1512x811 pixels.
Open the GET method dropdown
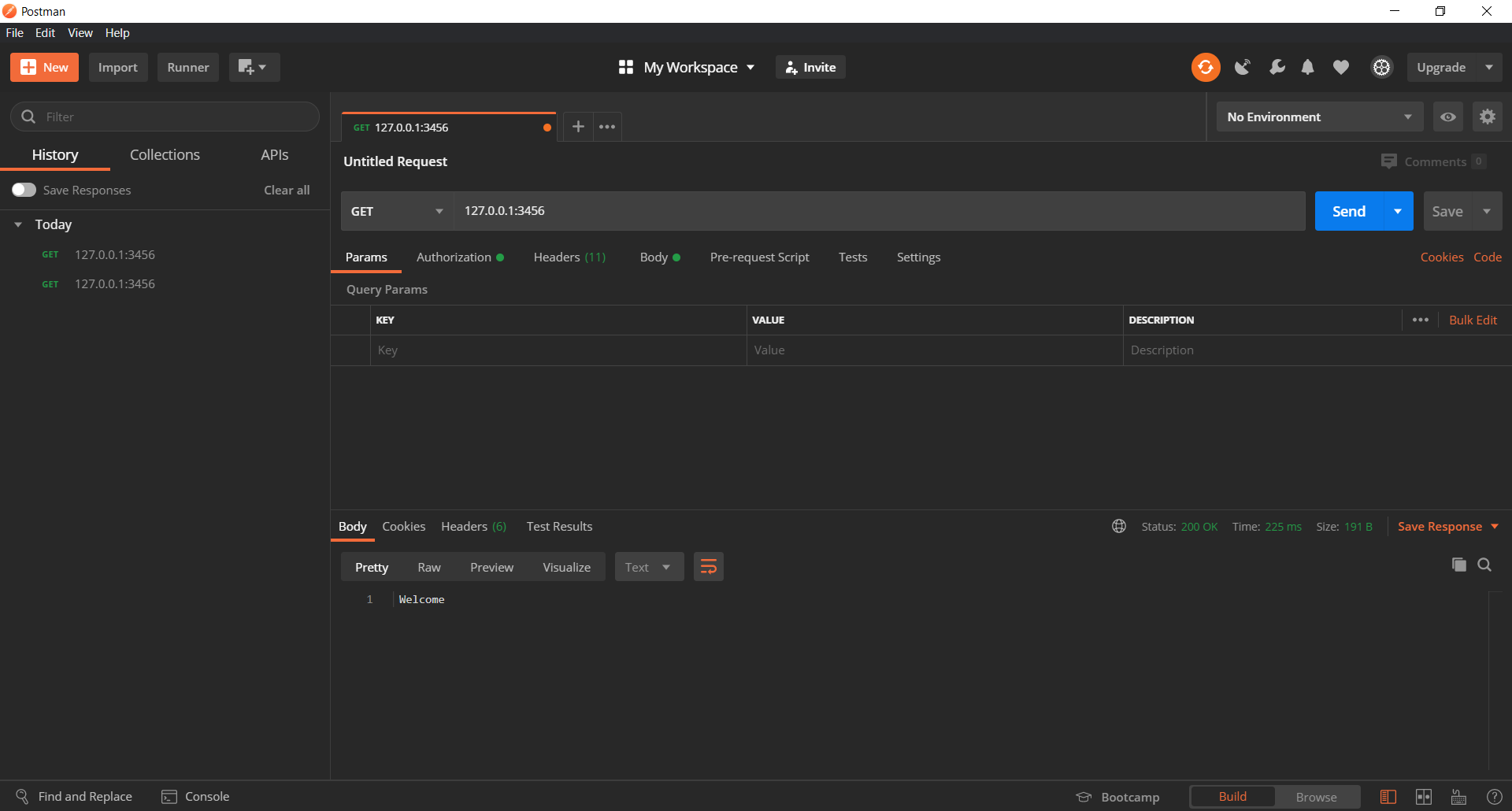coord(398,211)
